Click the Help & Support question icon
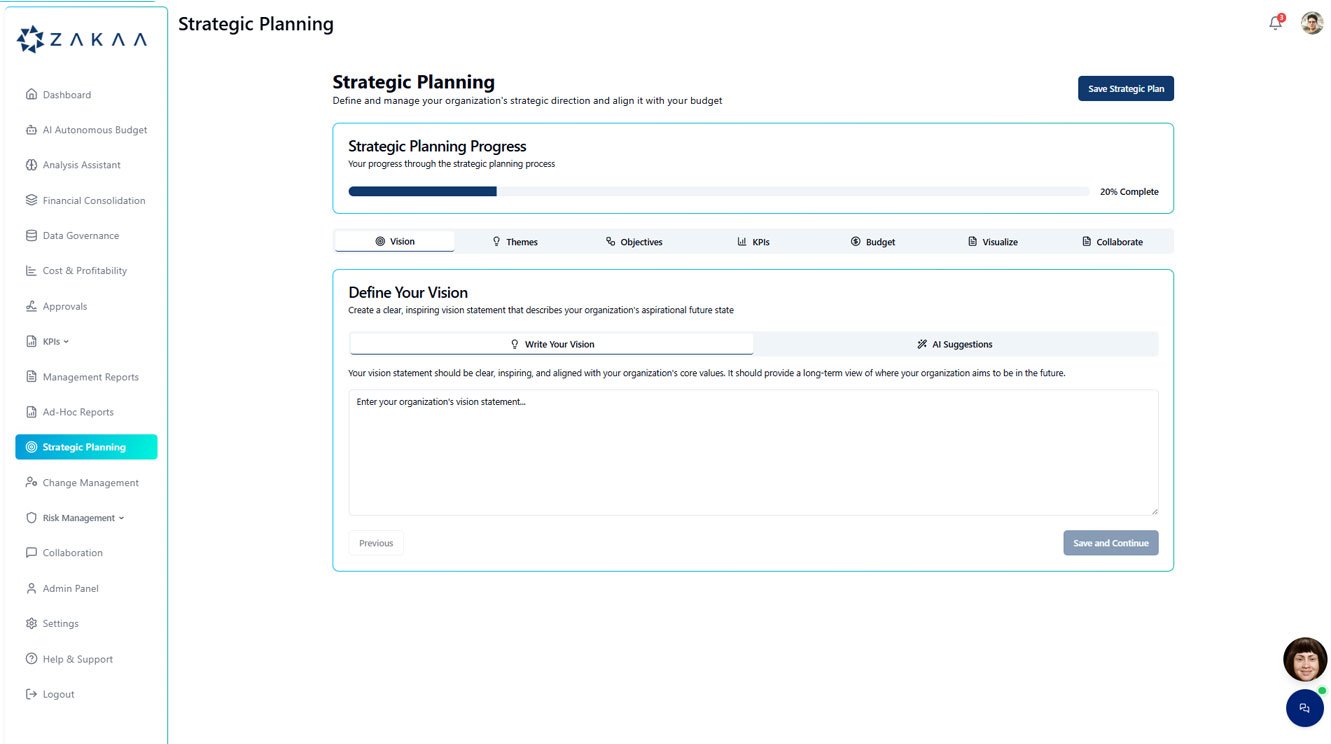 [31, 659]
